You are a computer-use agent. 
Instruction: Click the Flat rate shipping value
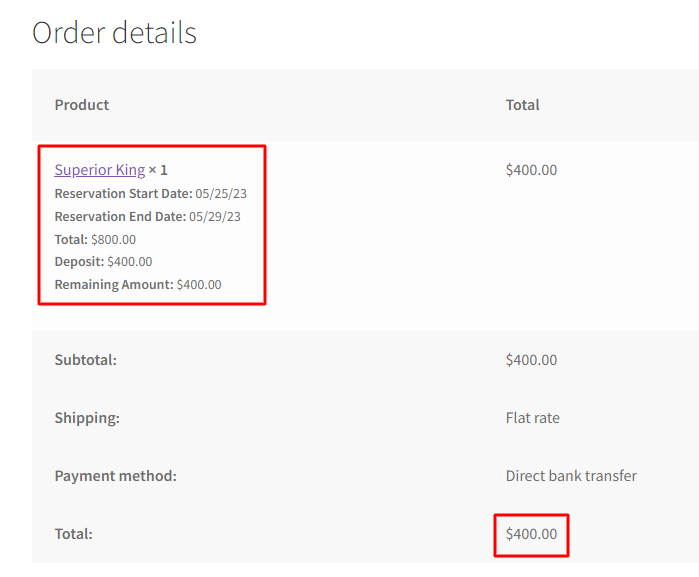click(x=533, y=418)
